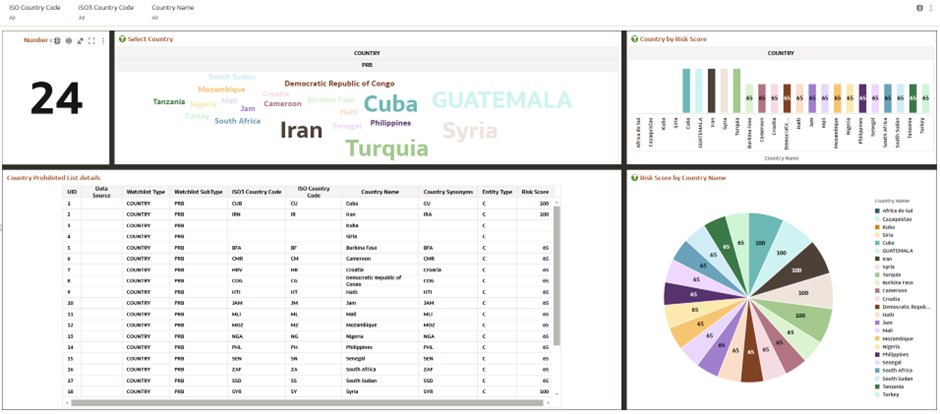
Task: Click Tanzania in the word cloud
Action: (x=169, y=102)
